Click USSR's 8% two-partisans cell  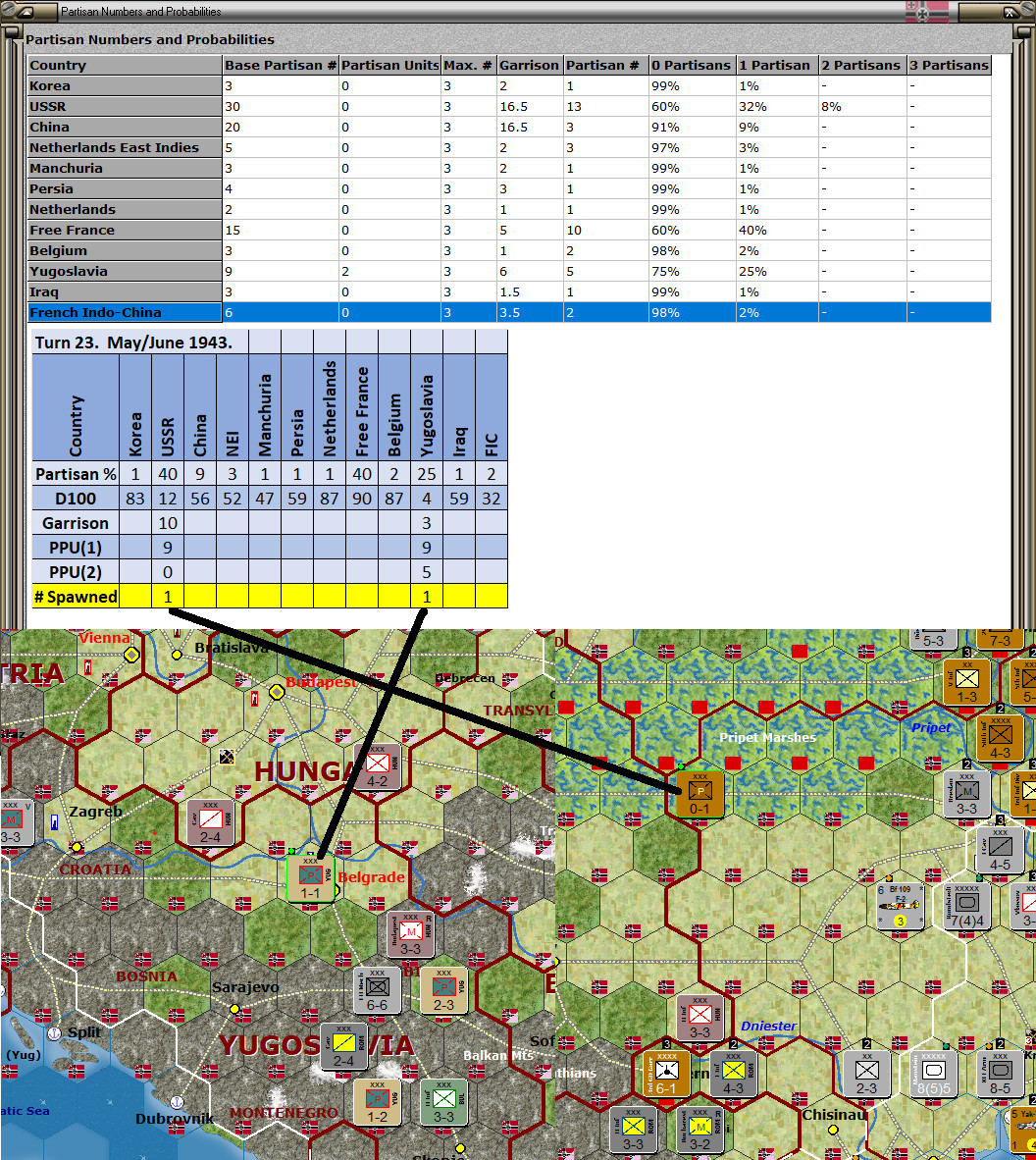click(x=862, y=107)
